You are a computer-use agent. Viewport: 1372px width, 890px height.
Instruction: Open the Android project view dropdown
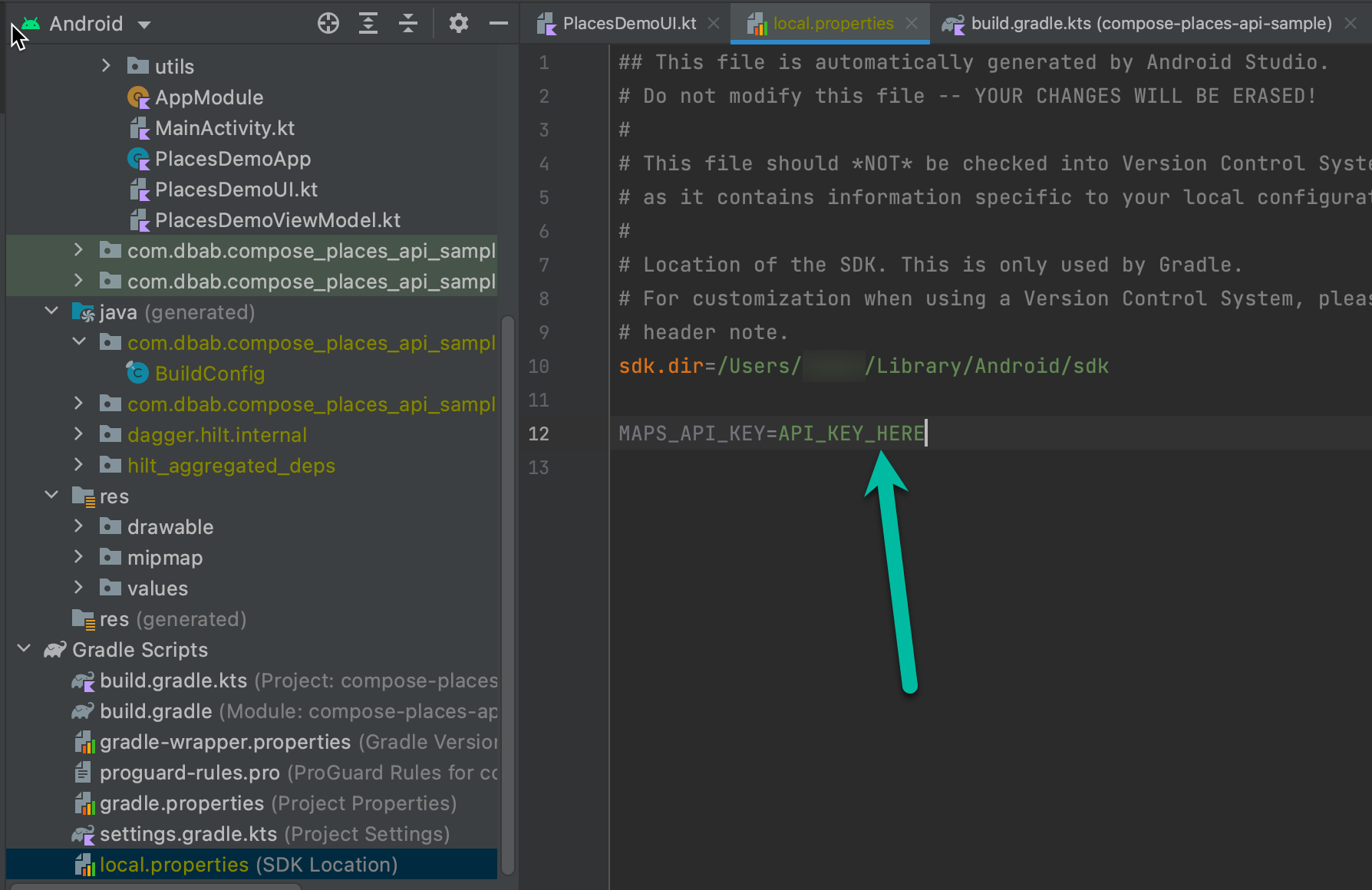[144, 24]
